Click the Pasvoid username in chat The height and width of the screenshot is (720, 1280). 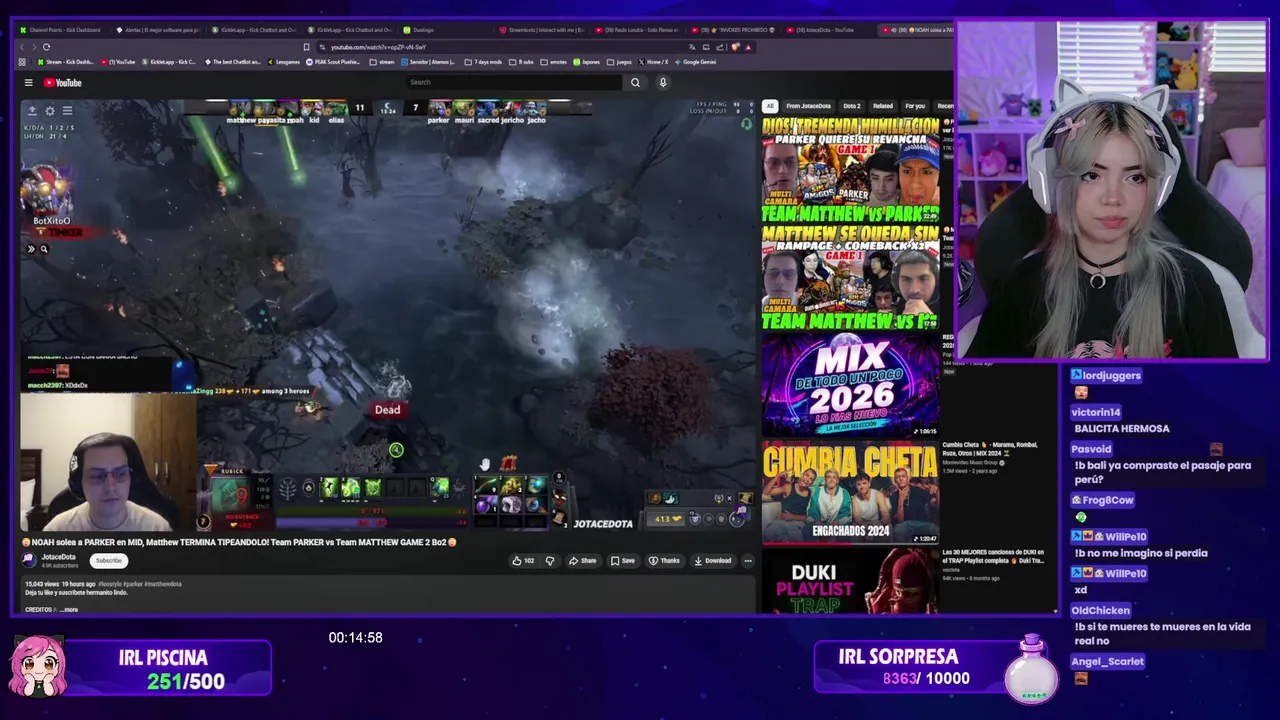point(1091,449)
